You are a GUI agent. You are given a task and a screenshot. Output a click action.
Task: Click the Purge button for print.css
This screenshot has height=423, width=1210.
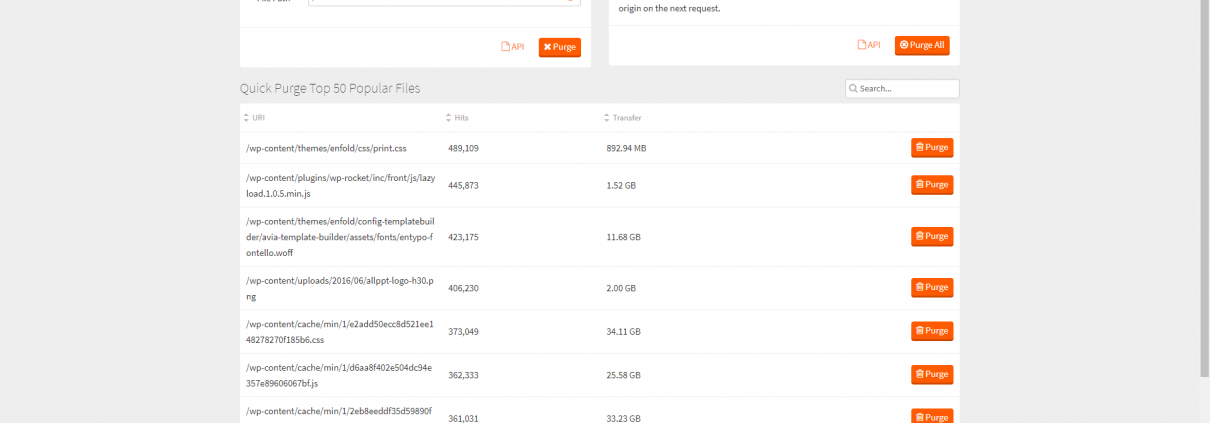coord(931,148)
